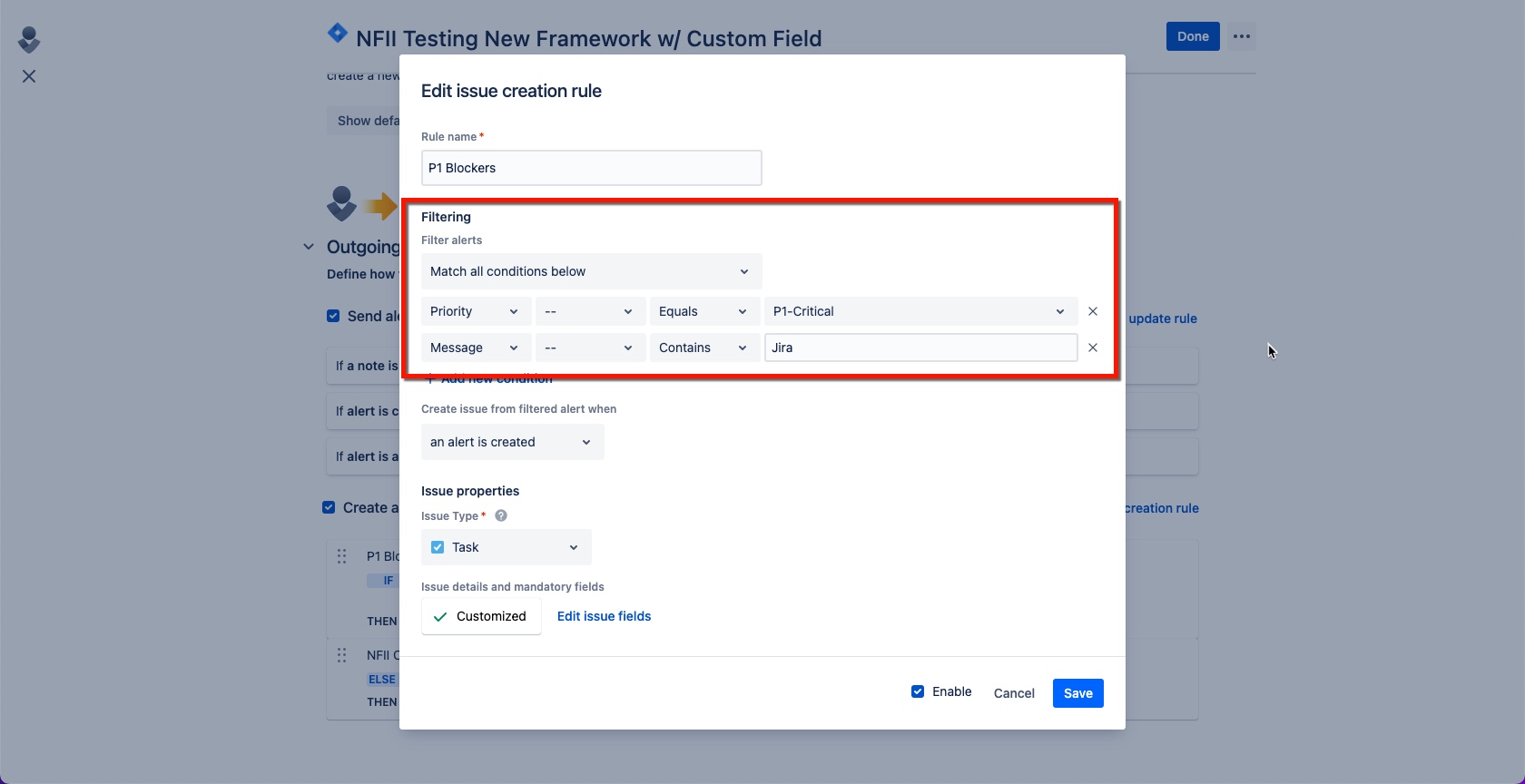Click the Customized fields button
The height and width of the screenshot is (784, 1525).
[481, 616]
